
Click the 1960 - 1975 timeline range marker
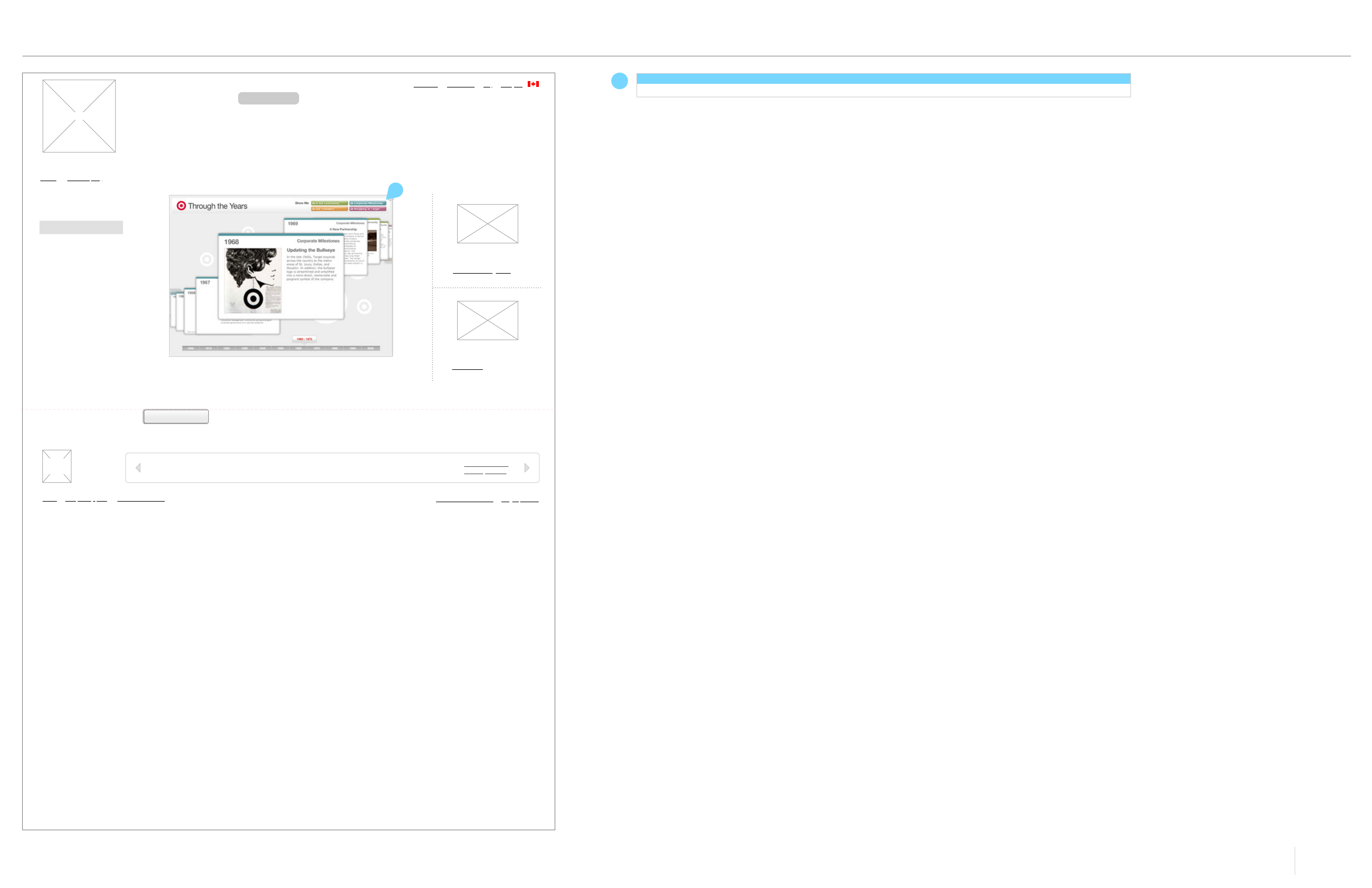point(304,339)
